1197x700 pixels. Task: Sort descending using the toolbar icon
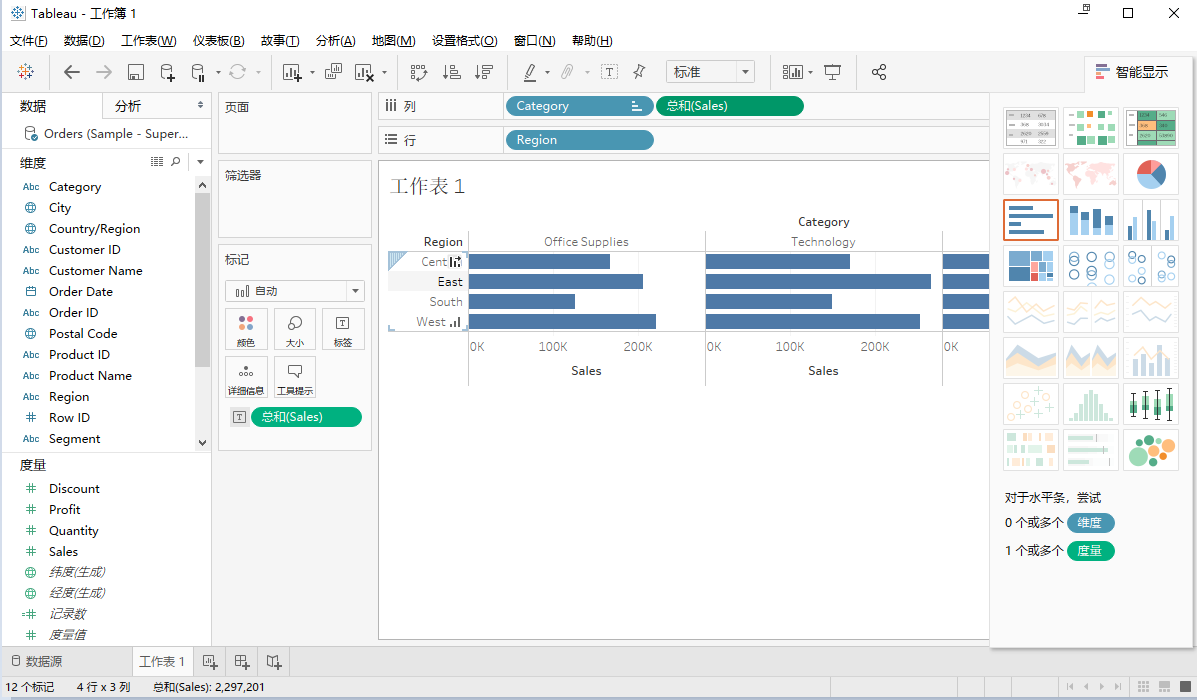[483, 72]
